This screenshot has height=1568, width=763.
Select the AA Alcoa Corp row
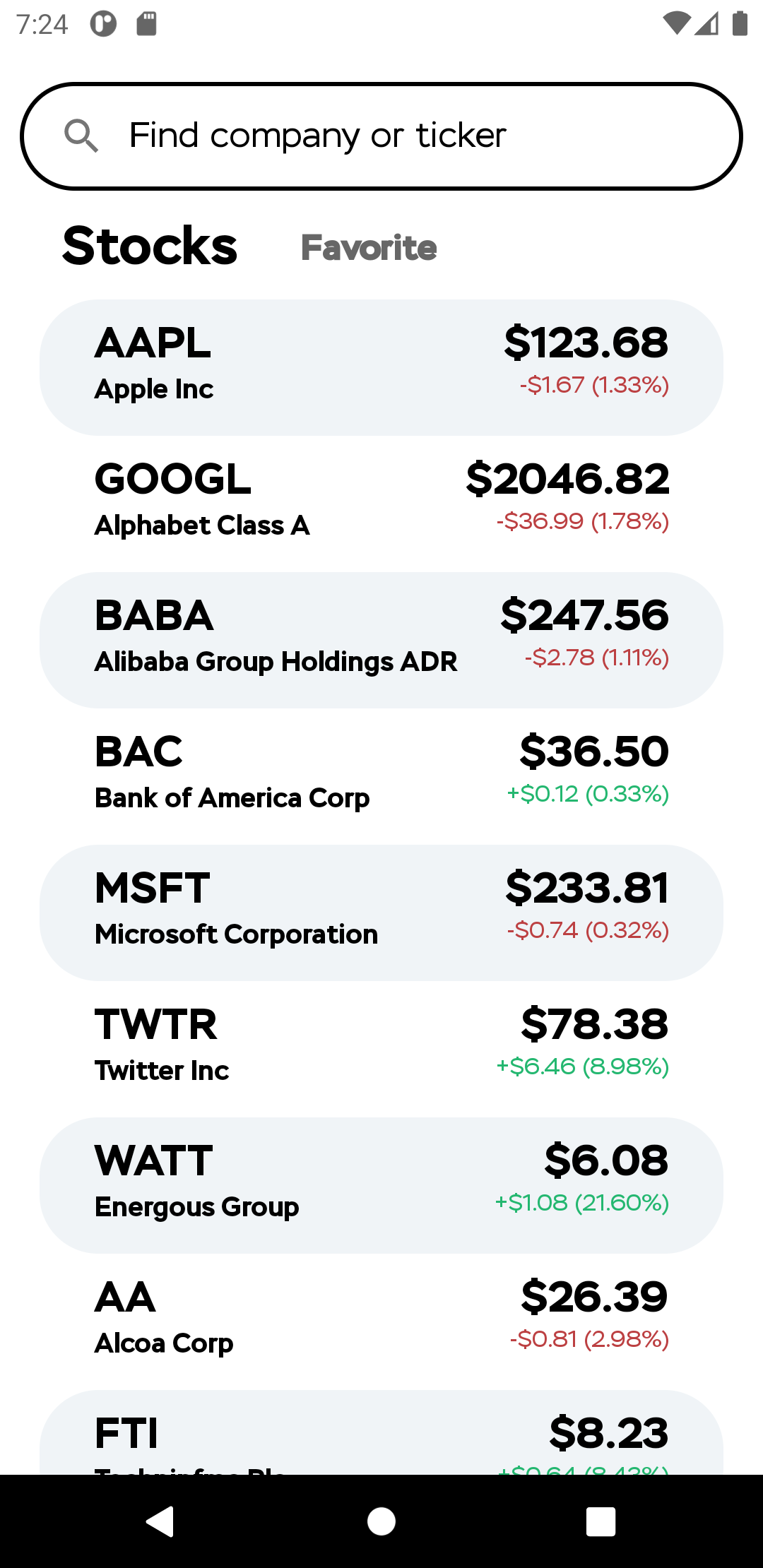(381, 1321)
